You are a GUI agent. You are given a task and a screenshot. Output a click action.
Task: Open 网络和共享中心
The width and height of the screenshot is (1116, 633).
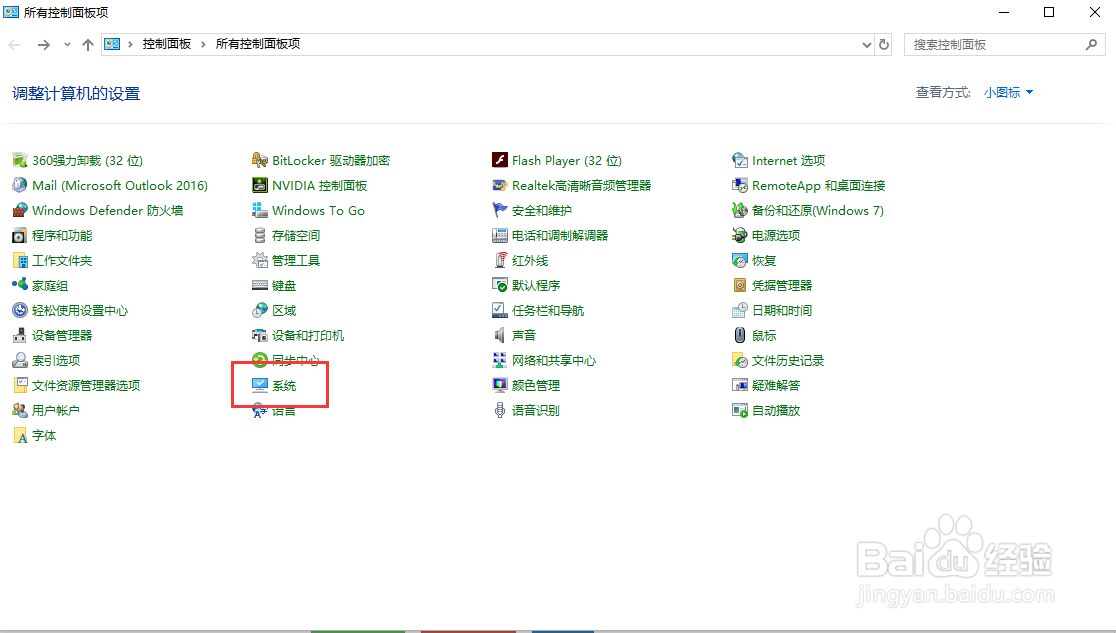(553, 360)
